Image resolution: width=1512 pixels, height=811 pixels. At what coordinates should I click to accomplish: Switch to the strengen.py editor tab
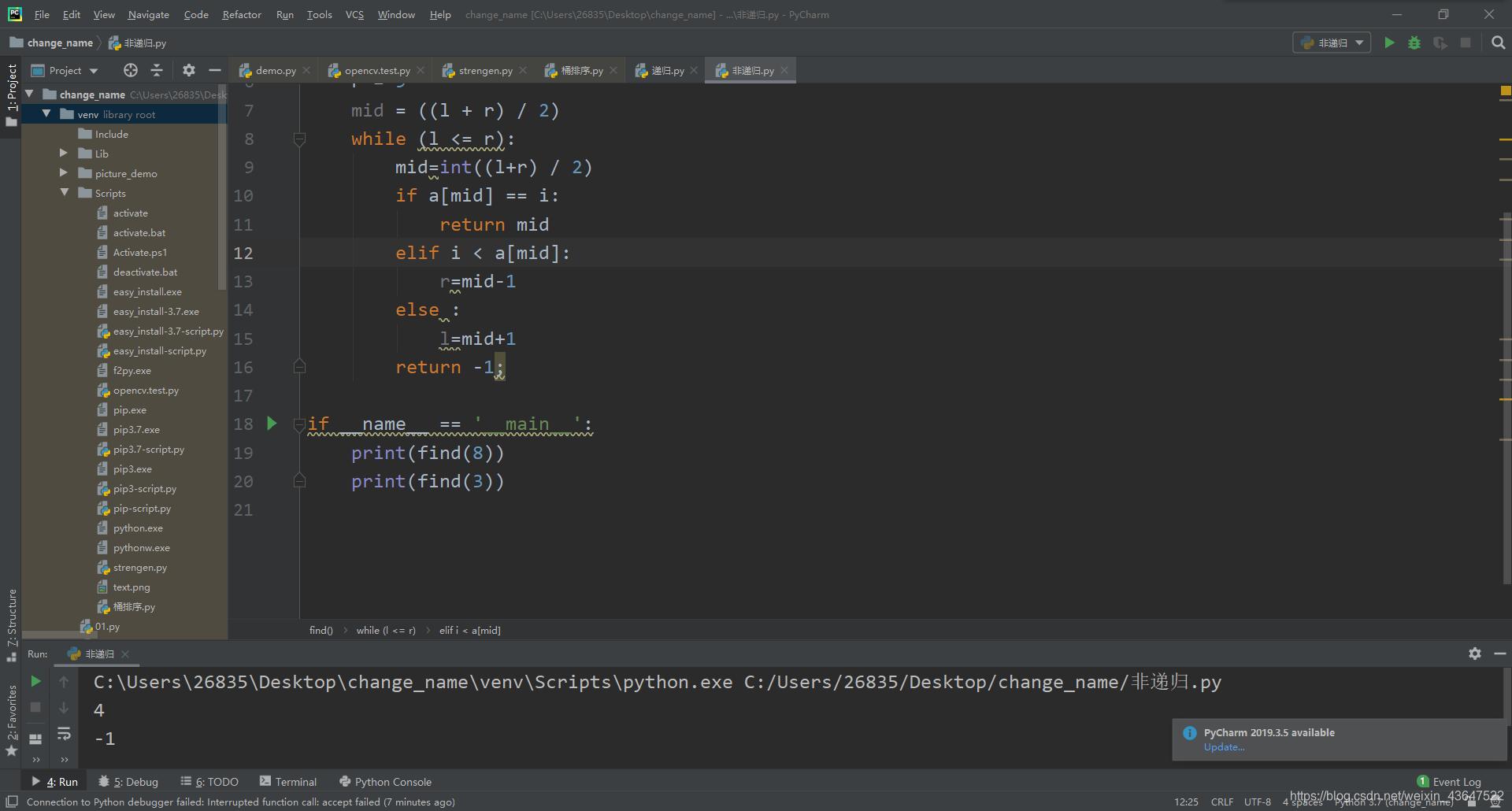(485, 70)
